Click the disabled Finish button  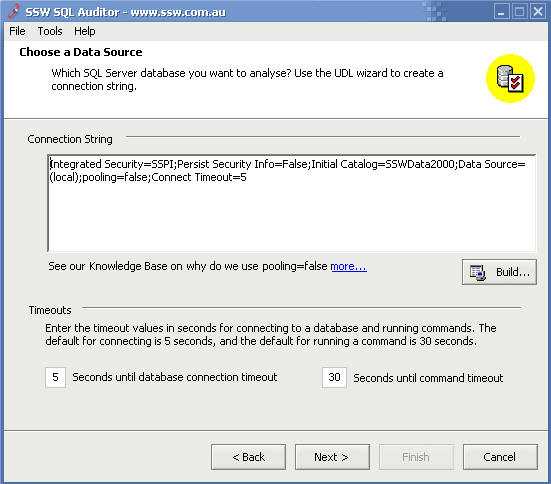(416, 457)
